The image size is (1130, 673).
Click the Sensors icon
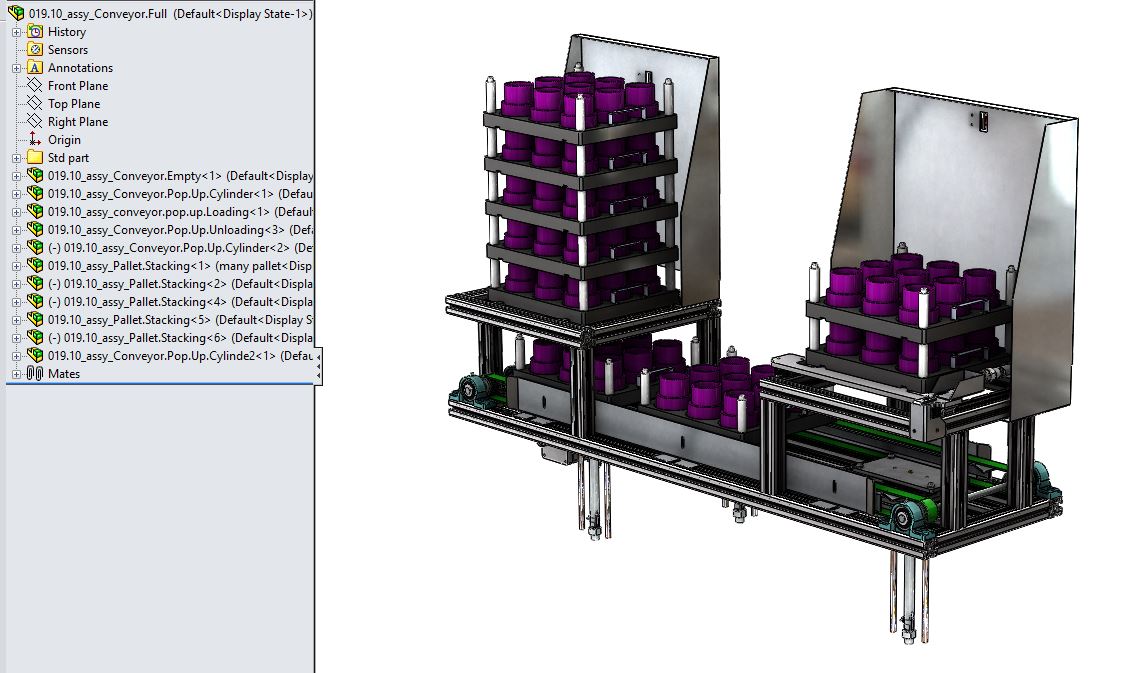(35, 49)
